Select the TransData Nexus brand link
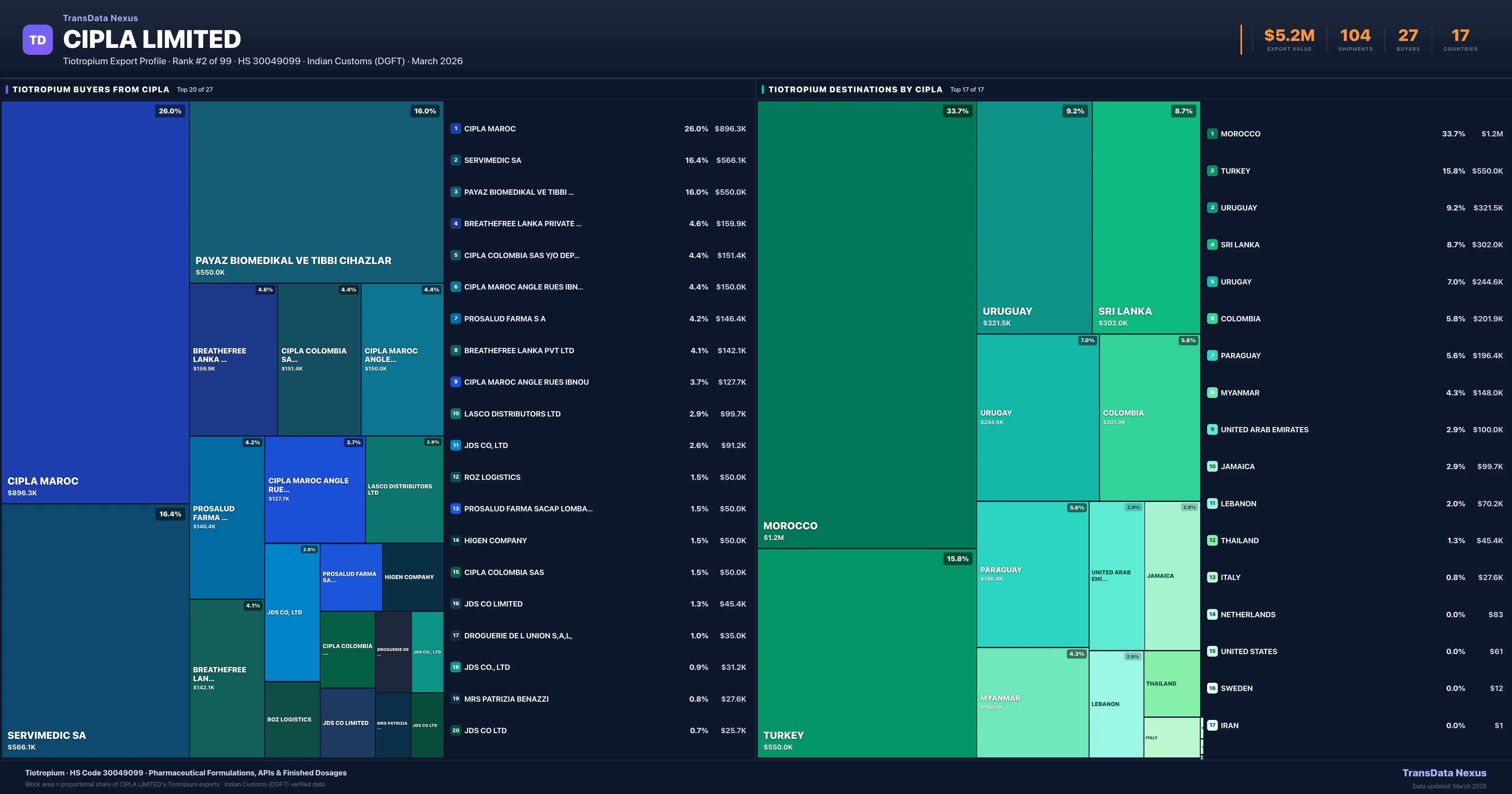The height and width of the screenshot is (794, 1512). point(100,18)
